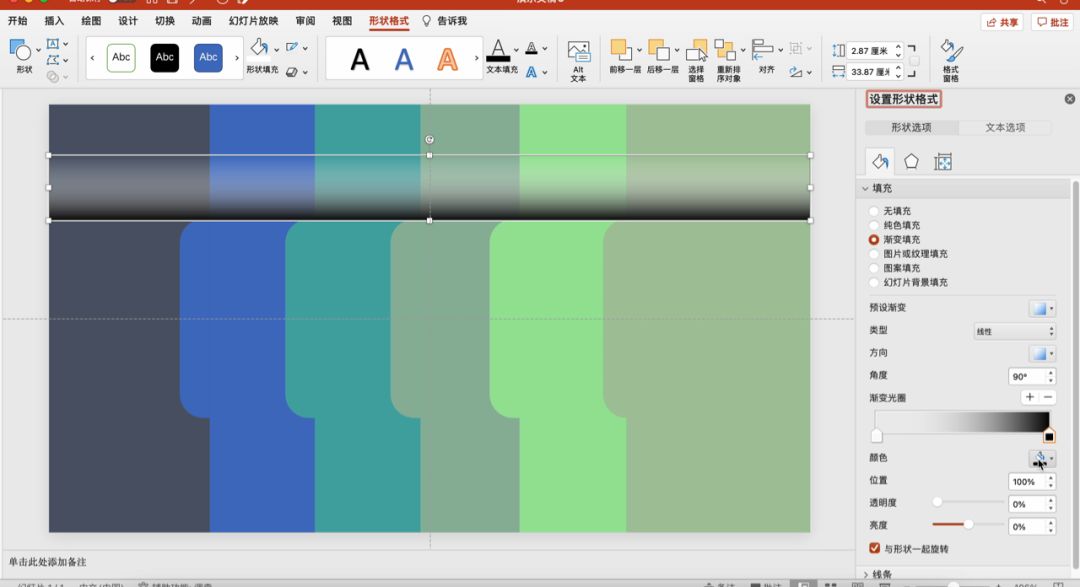Viewport: 1080px width, 587px height.
Task: Collapse the 填充 section
Action: click(865, 188)
